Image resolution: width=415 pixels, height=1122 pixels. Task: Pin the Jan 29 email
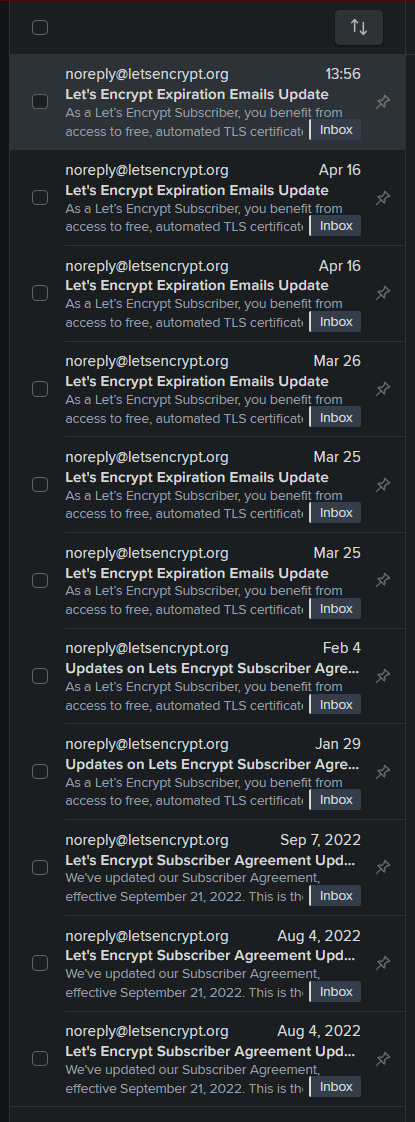tap(383, 771)
